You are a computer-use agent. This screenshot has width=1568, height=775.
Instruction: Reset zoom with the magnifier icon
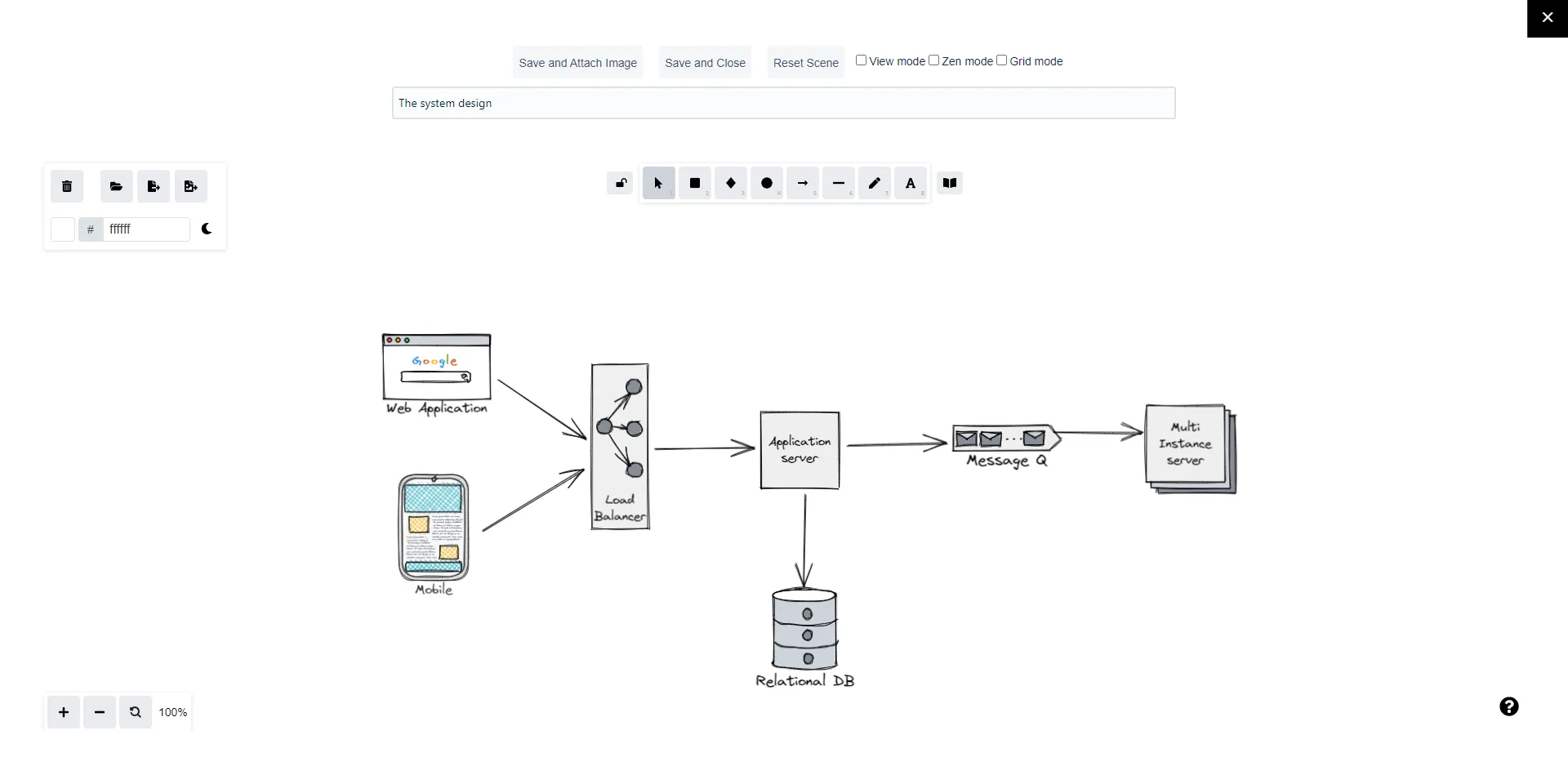(x=136, y=712)
